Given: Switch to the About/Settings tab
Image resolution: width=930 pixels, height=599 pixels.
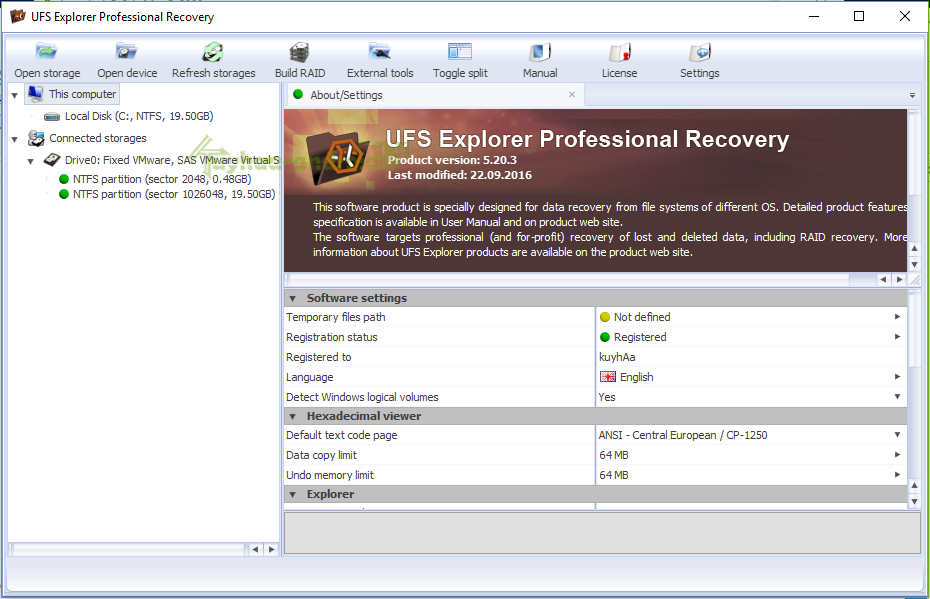Looking at the screenshot, I should (x=435, y=95).
